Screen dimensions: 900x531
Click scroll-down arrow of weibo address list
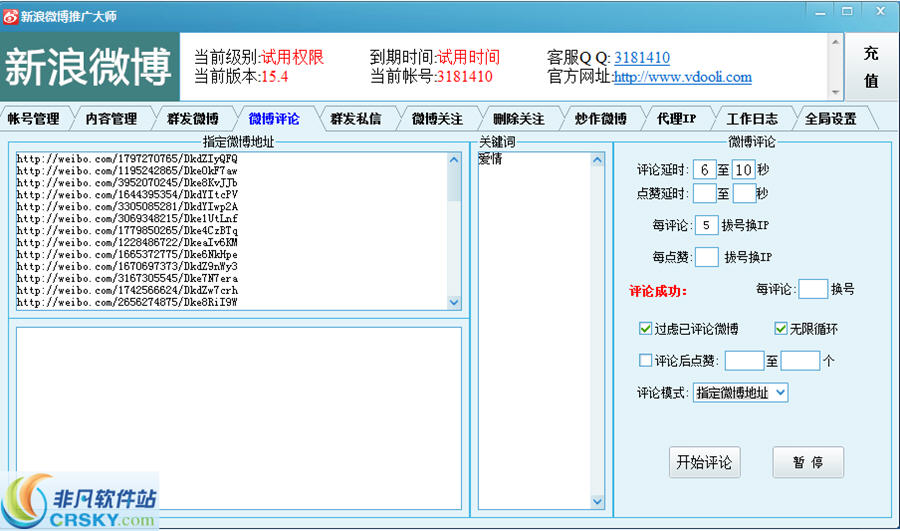[454, 302]
